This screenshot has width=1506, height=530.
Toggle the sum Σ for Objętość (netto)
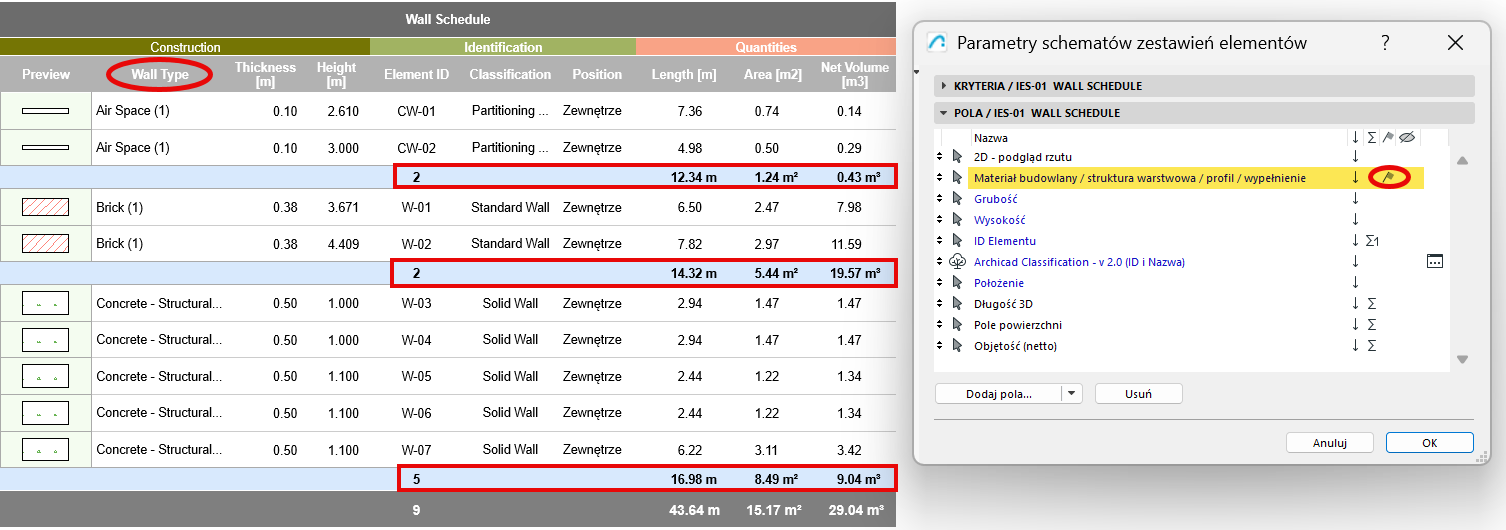[x=1371, y=345]
